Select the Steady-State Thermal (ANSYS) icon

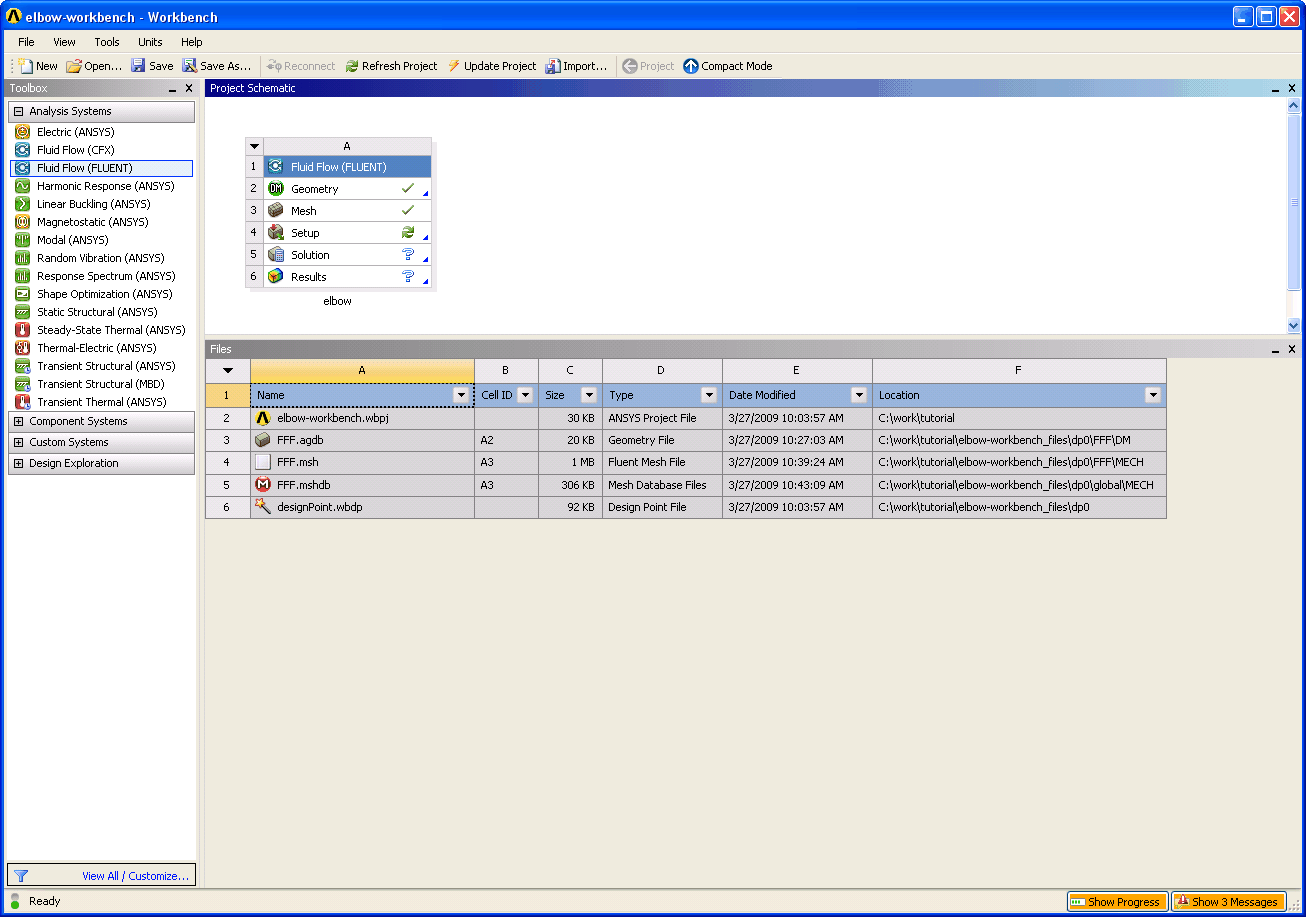point(22,330)
